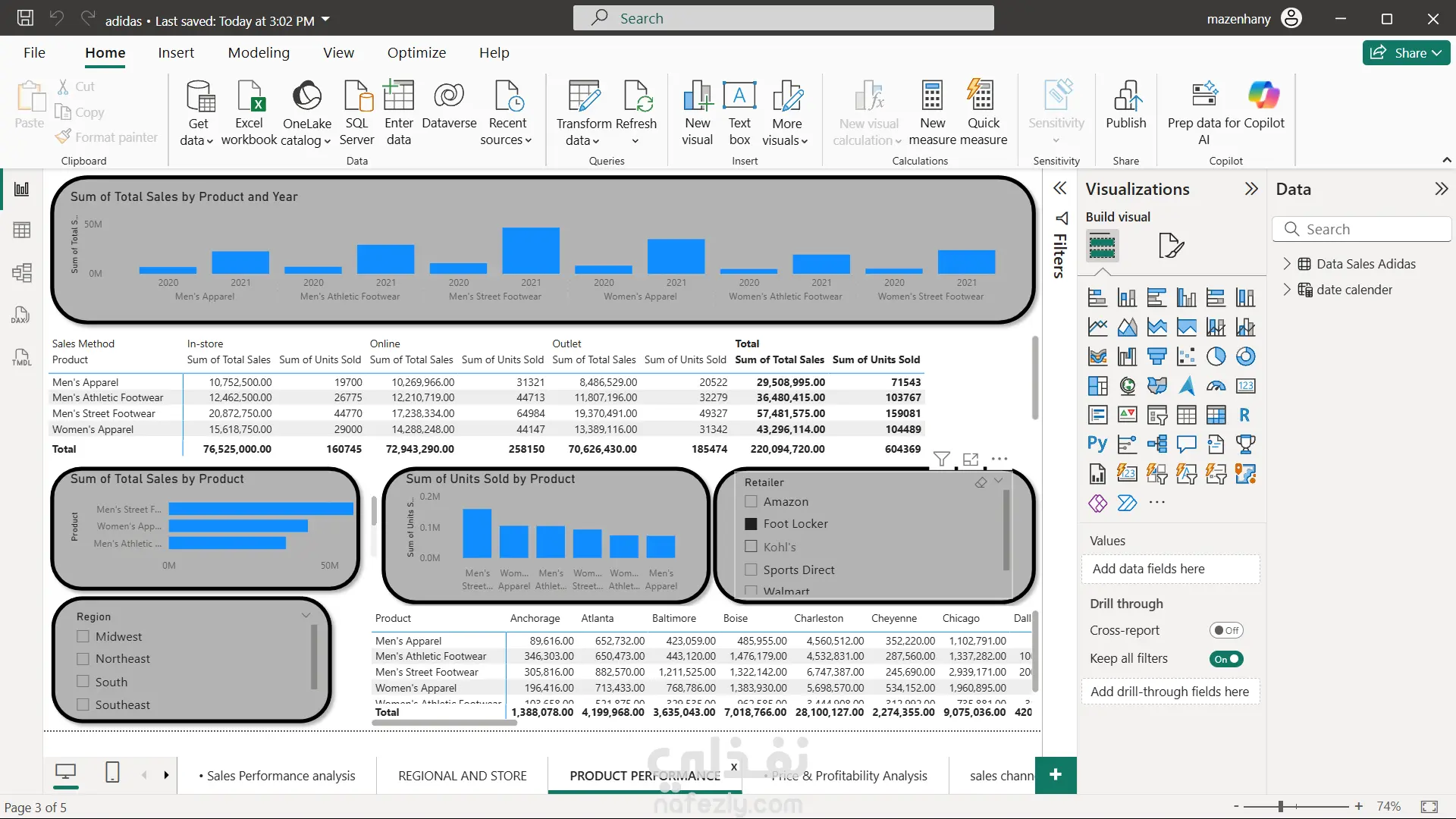Image resolution: width=1456 pixels, height=819 pixels.
Task: Tick the Midwest region checkbox
Action: 83,636
